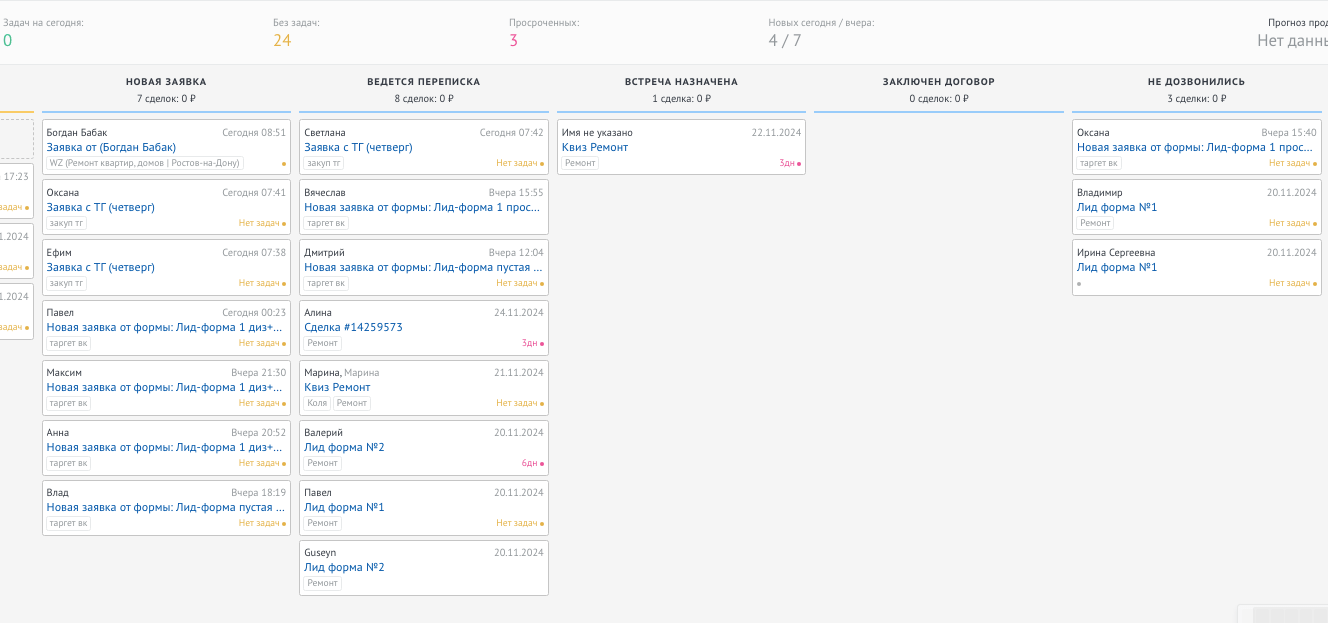
Task: Select the 'Заключен договор' stage header
Action: point(939,82)
